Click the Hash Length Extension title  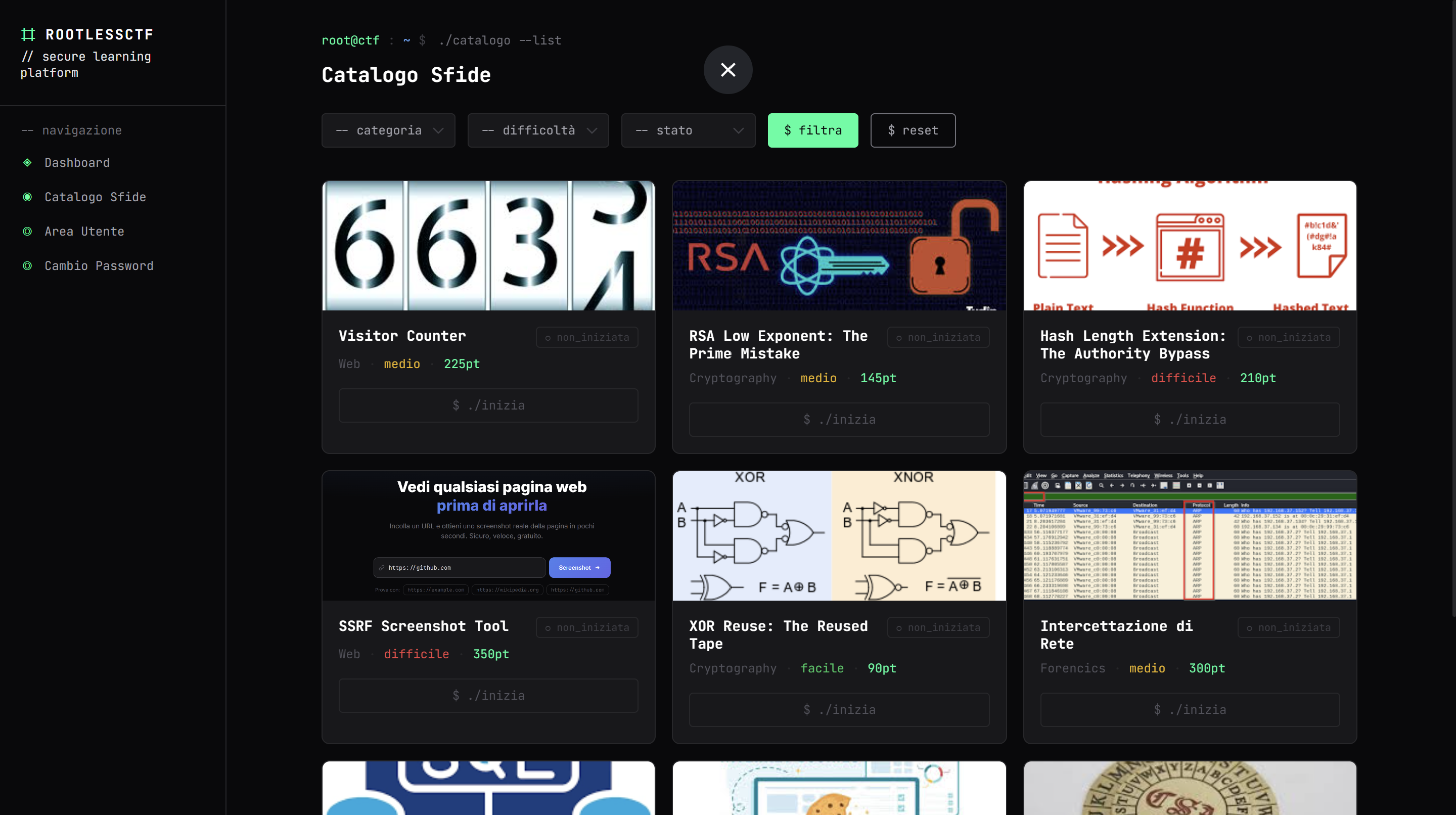[1133, 345]
